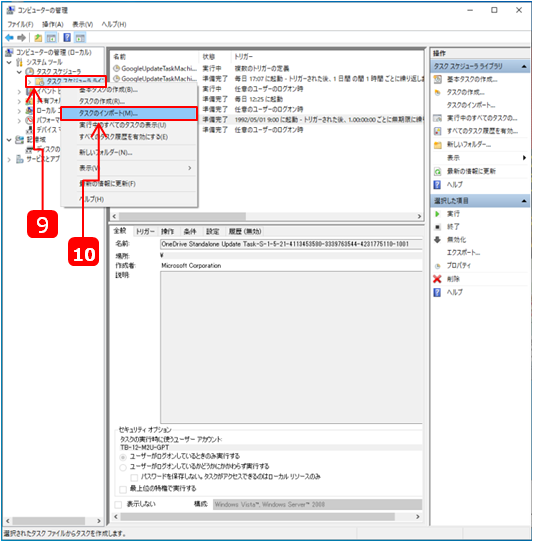Click the Show/Hide action pane toolbar icon
This screenshot has width=533, height=542.
80,38
